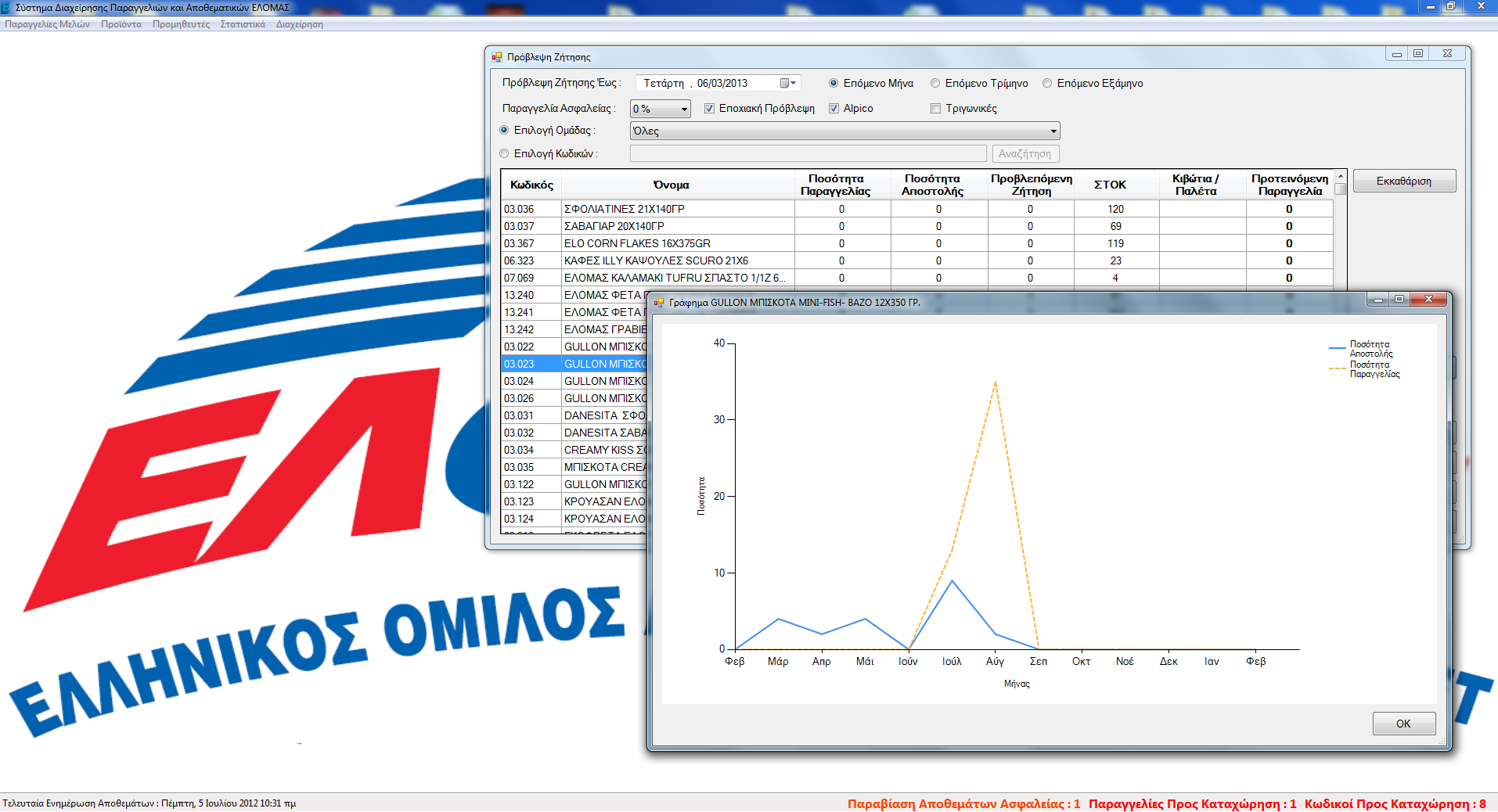
Task: Select row with code 03.122
Action: 574,484
